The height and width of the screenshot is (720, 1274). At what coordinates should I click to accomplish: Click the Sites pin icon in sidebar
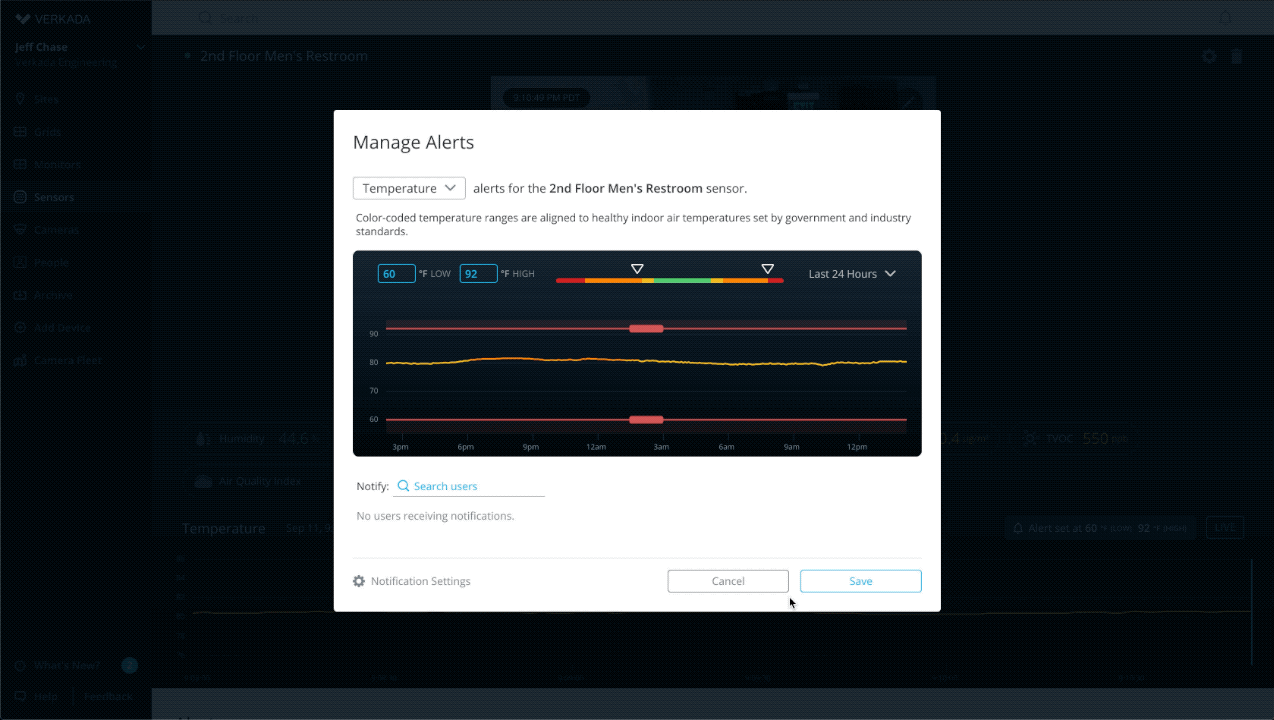[20, 99]
